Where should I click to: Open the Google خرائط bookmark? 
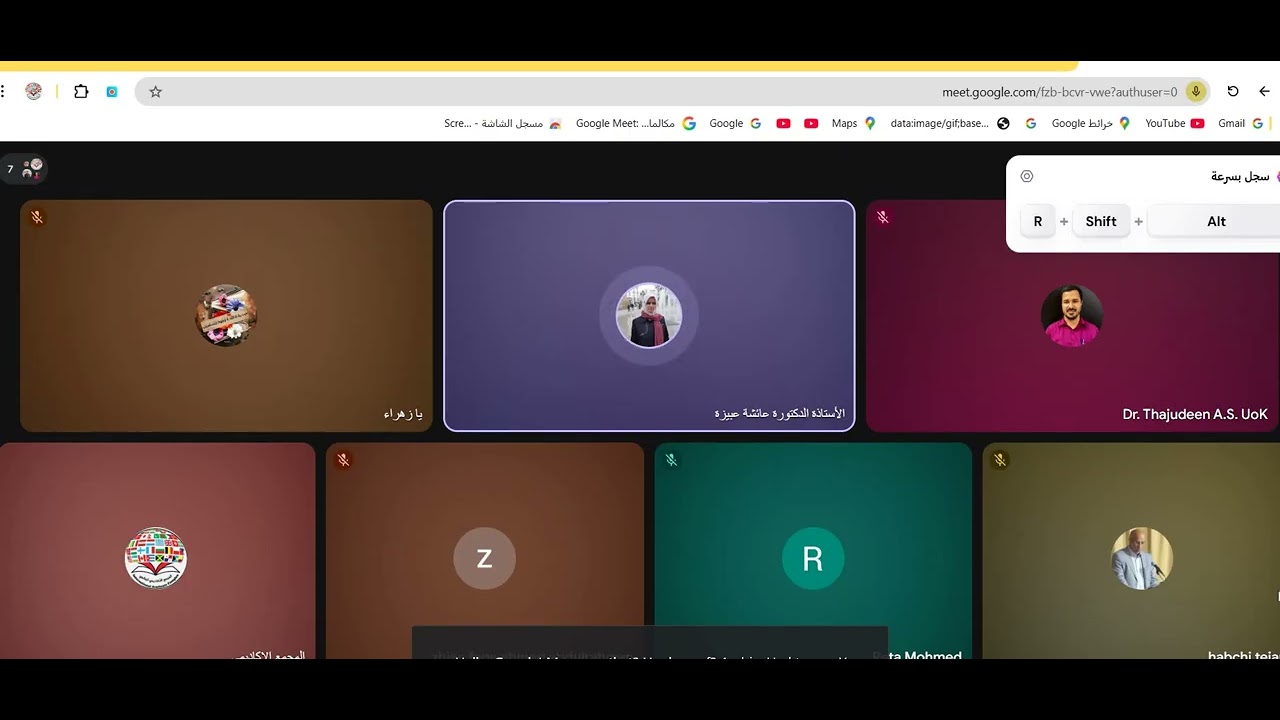coord(1090,123)
